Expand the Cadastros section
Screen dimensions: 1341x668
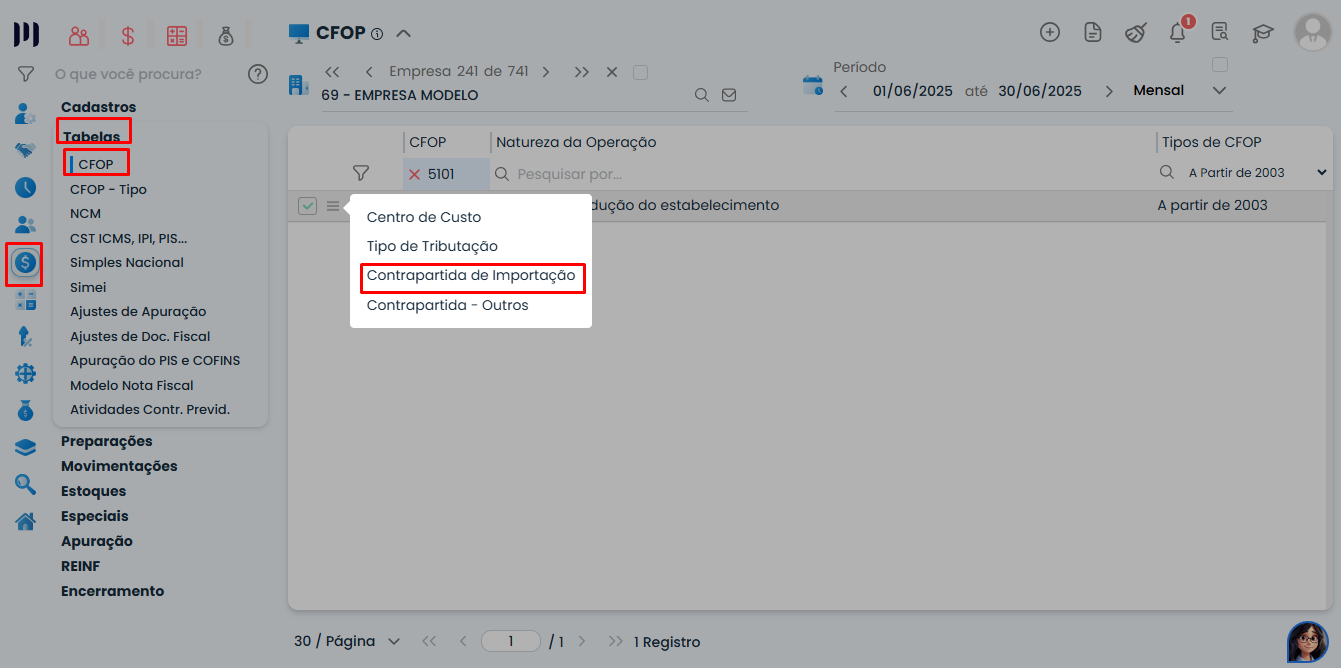pos(99,107)
